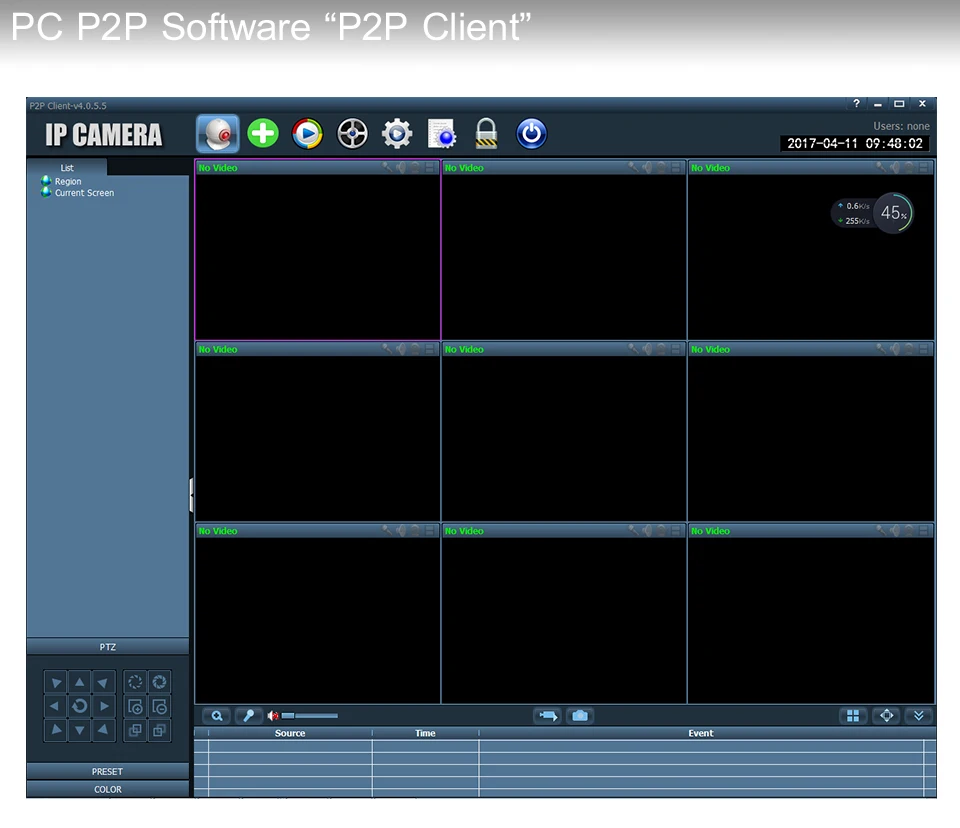
Task: Click PTZ diagonal arrow at pad's bottom-right corner
Action: point(104,730)
